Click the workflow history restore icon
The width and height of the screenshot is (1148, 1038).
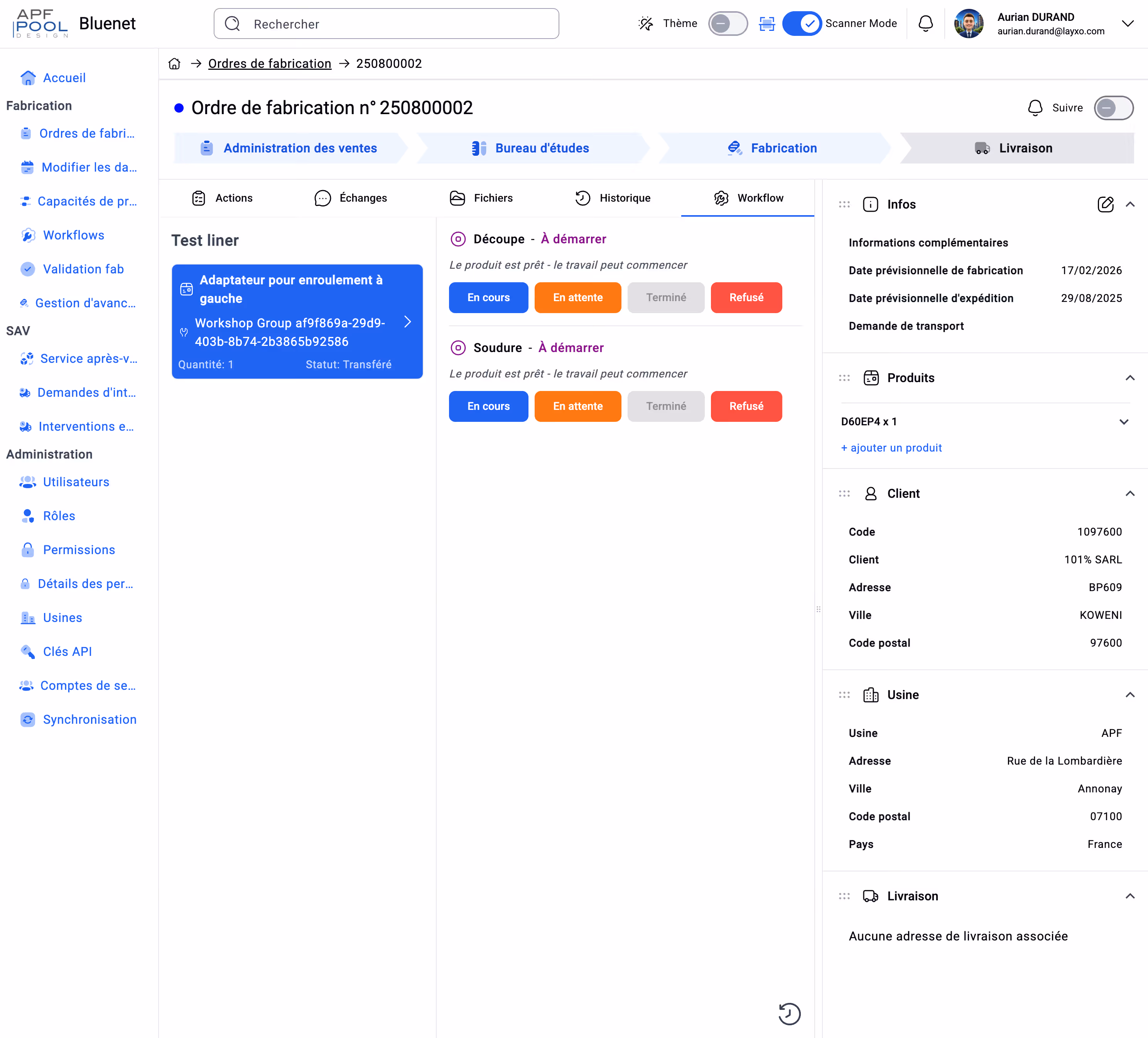(x=789, y=1014)
